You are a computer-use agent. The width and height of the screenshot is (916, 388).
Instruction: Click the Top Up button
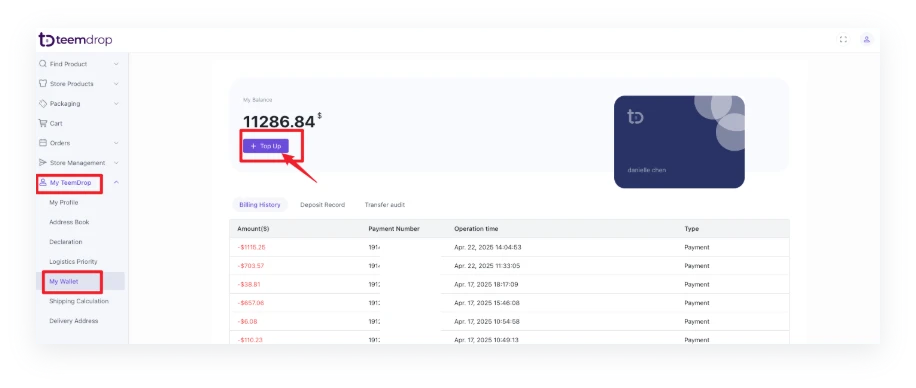pos(266,146)
